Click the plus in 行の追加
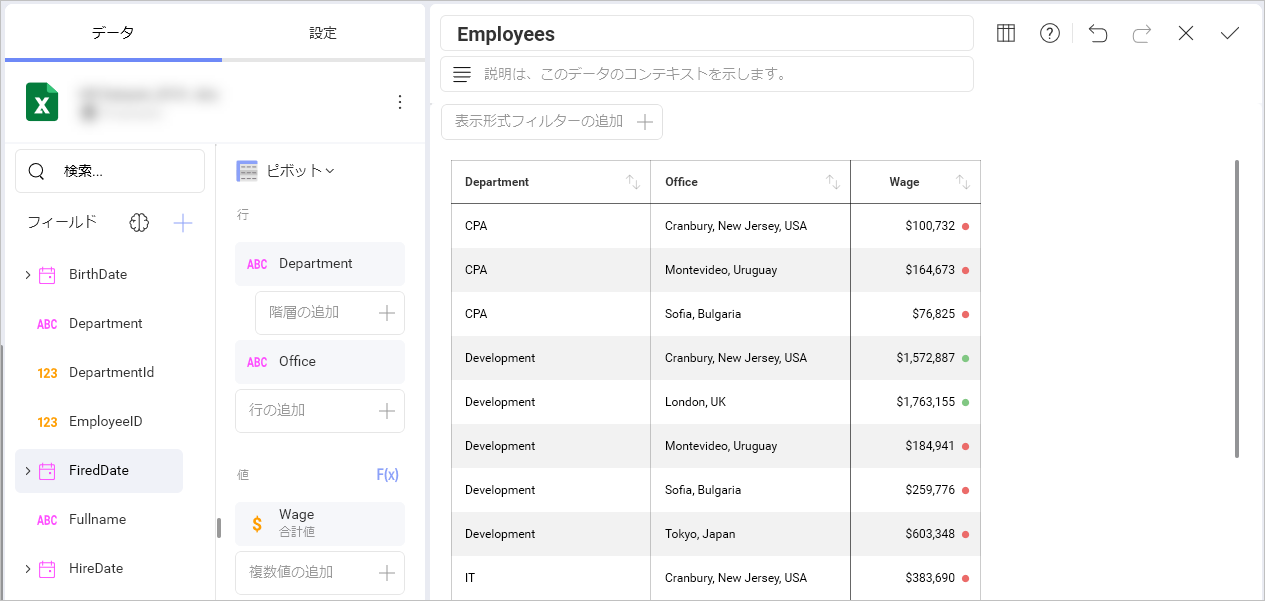Viewport: 1265px width, 601px height. point(387,411)
